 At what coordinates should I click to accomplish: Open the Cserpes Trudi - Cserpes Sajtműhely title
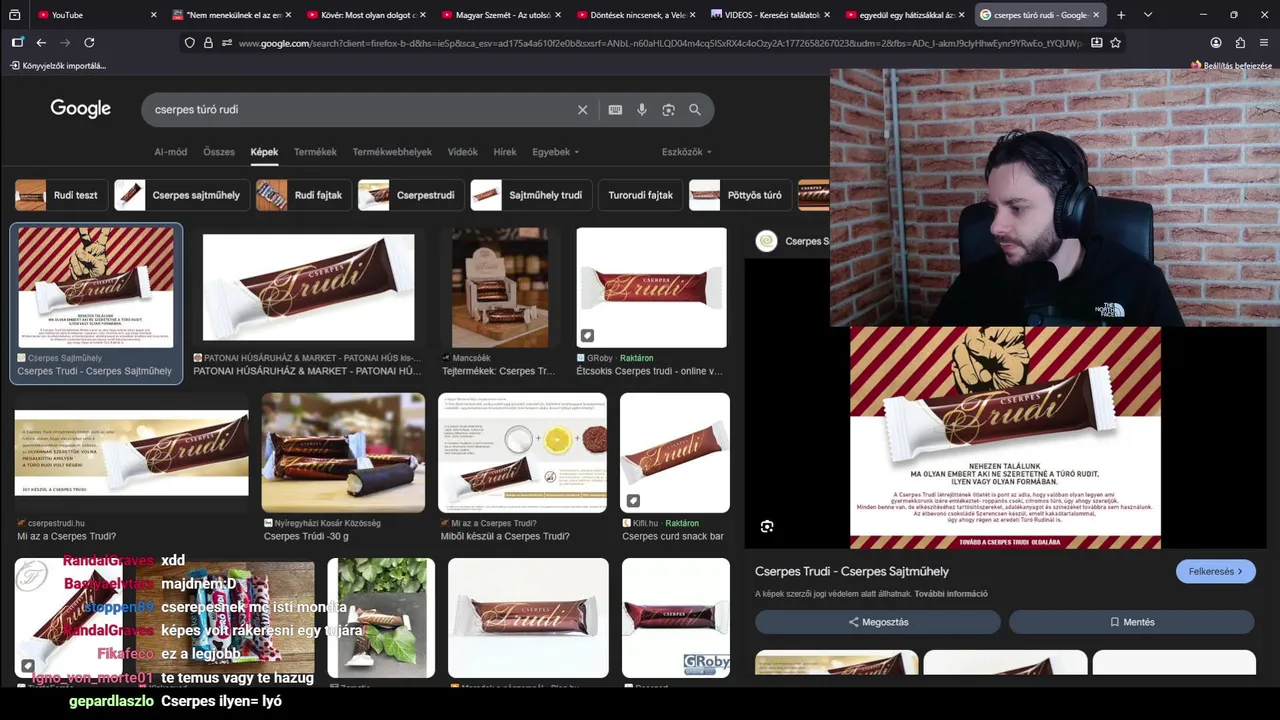point(852,572)
